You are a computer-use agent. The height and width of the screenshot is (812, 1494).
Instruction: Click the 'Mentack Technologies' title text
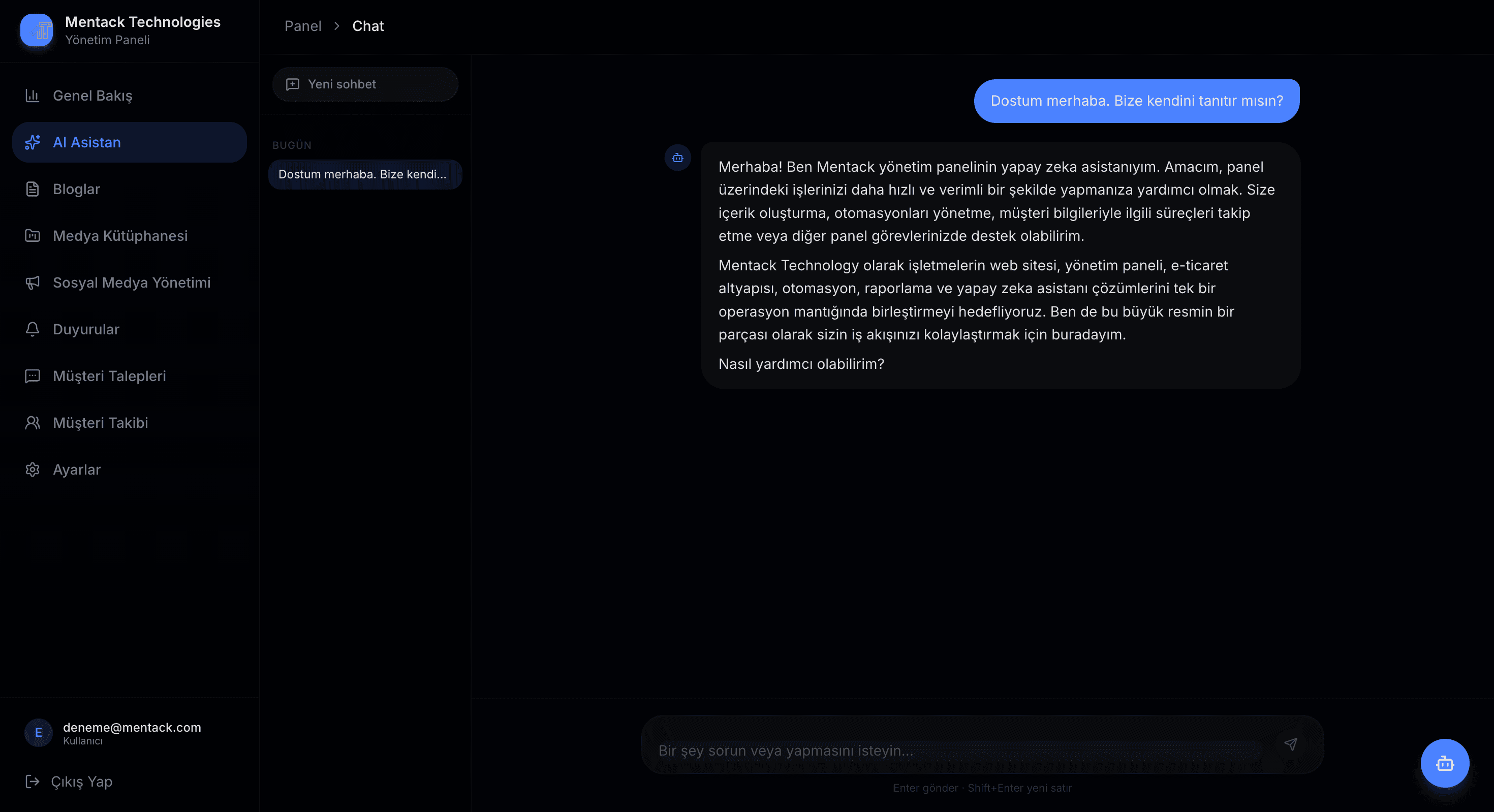click(143, 22)
